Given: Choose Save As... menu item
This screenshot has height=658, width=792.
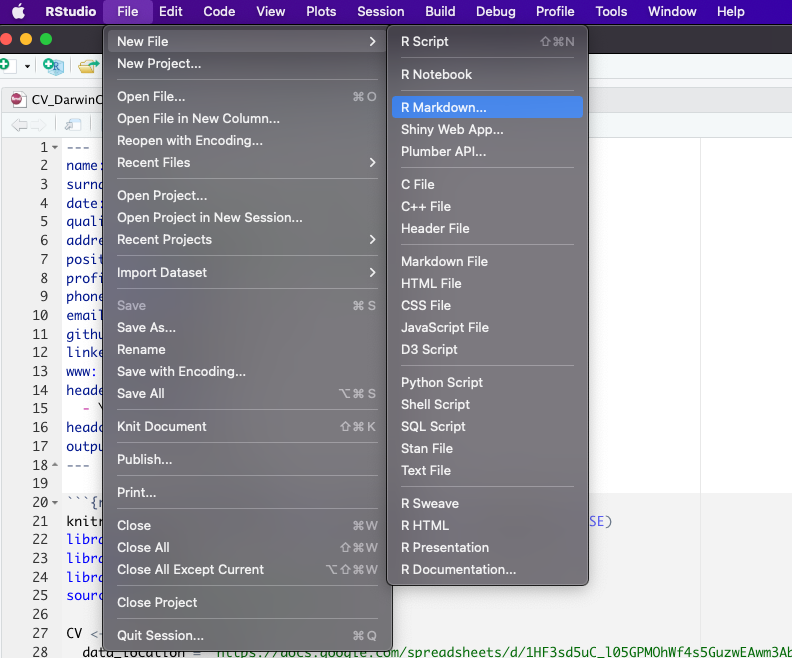Looking at the screenshot, I should (247, 328).
